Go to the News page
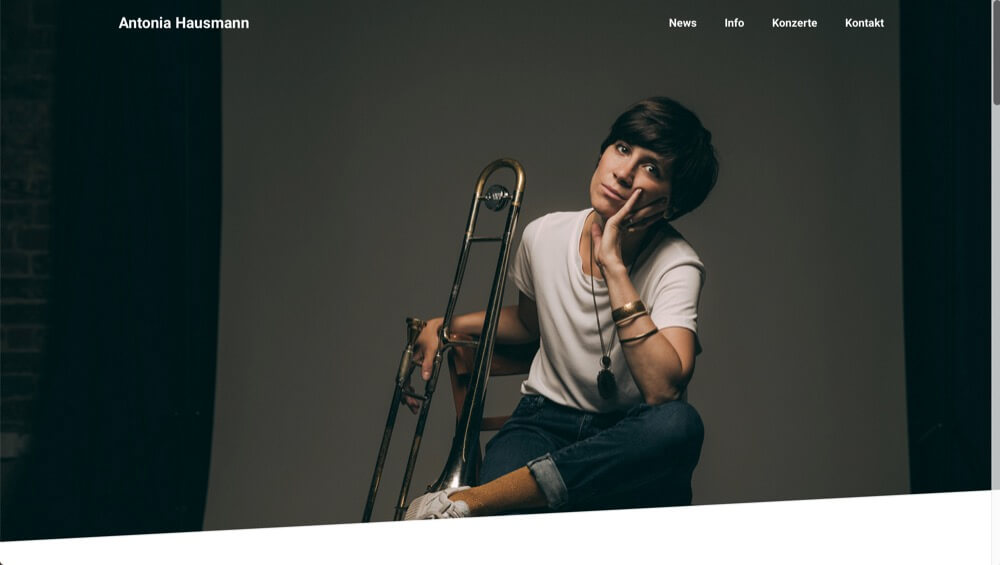This screenshot has height=565, width=1000. [682, 23]
